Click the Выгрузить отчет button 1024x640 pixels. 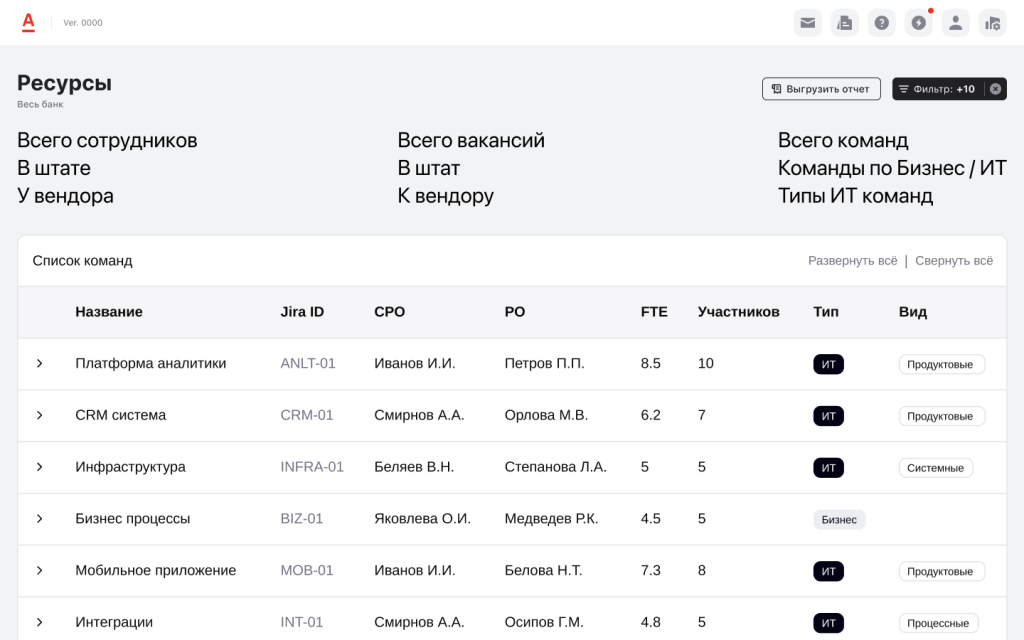click(821, 89)
